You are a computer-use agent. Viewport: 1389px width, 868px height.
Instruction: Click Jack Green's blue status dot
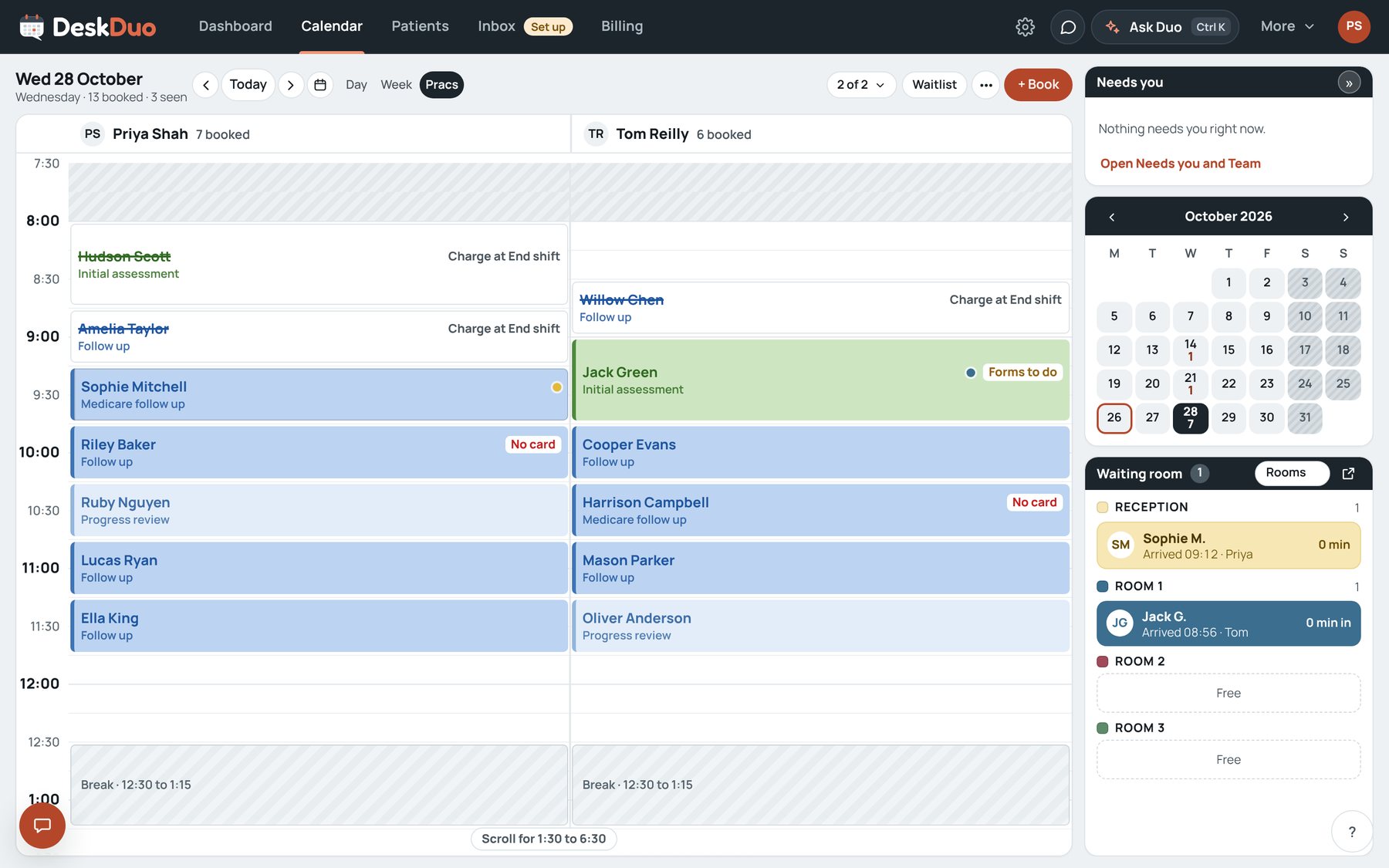[971, 373]
